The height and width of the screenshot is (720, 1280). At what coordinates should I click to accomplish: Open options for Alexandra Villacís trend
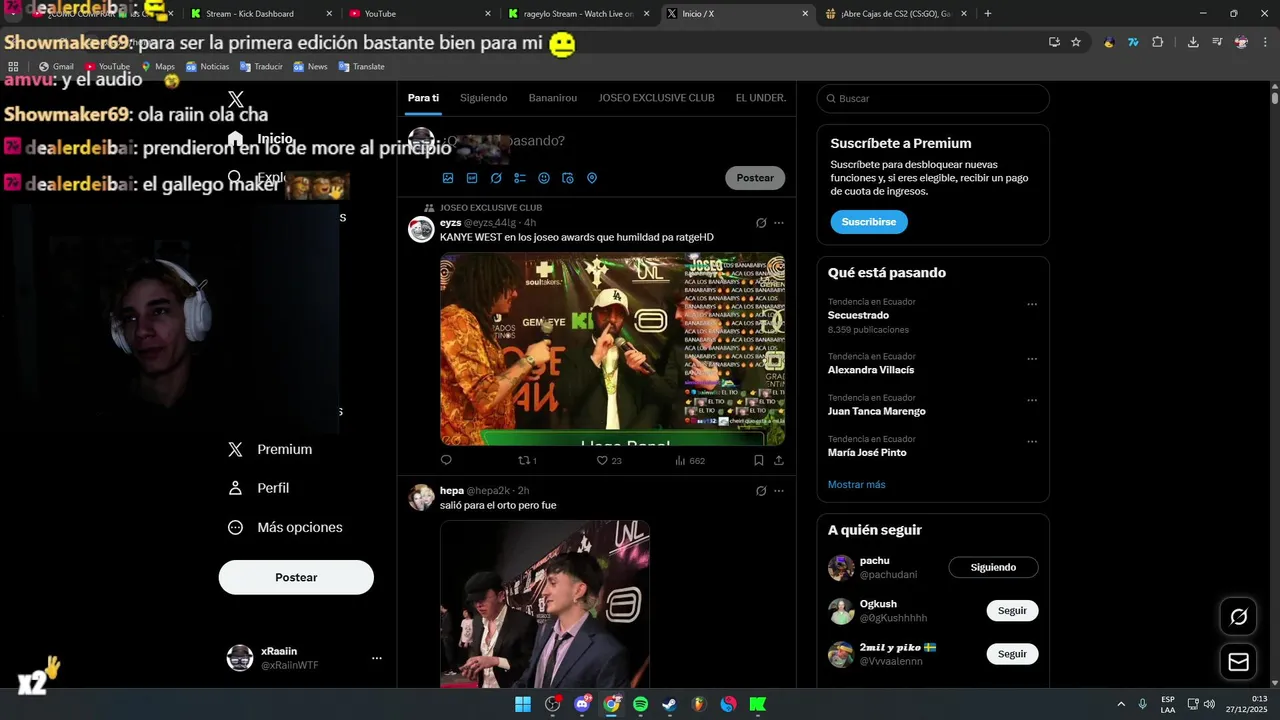pos(1032,359)
